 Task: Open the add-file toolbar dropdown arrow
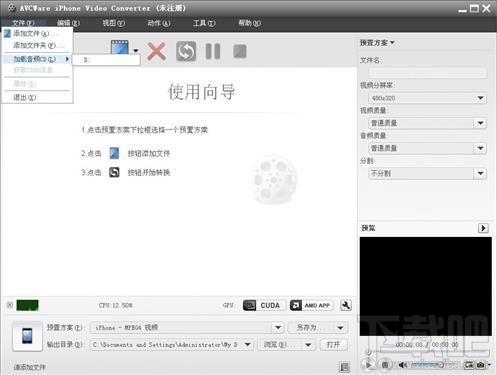[136, 51]
